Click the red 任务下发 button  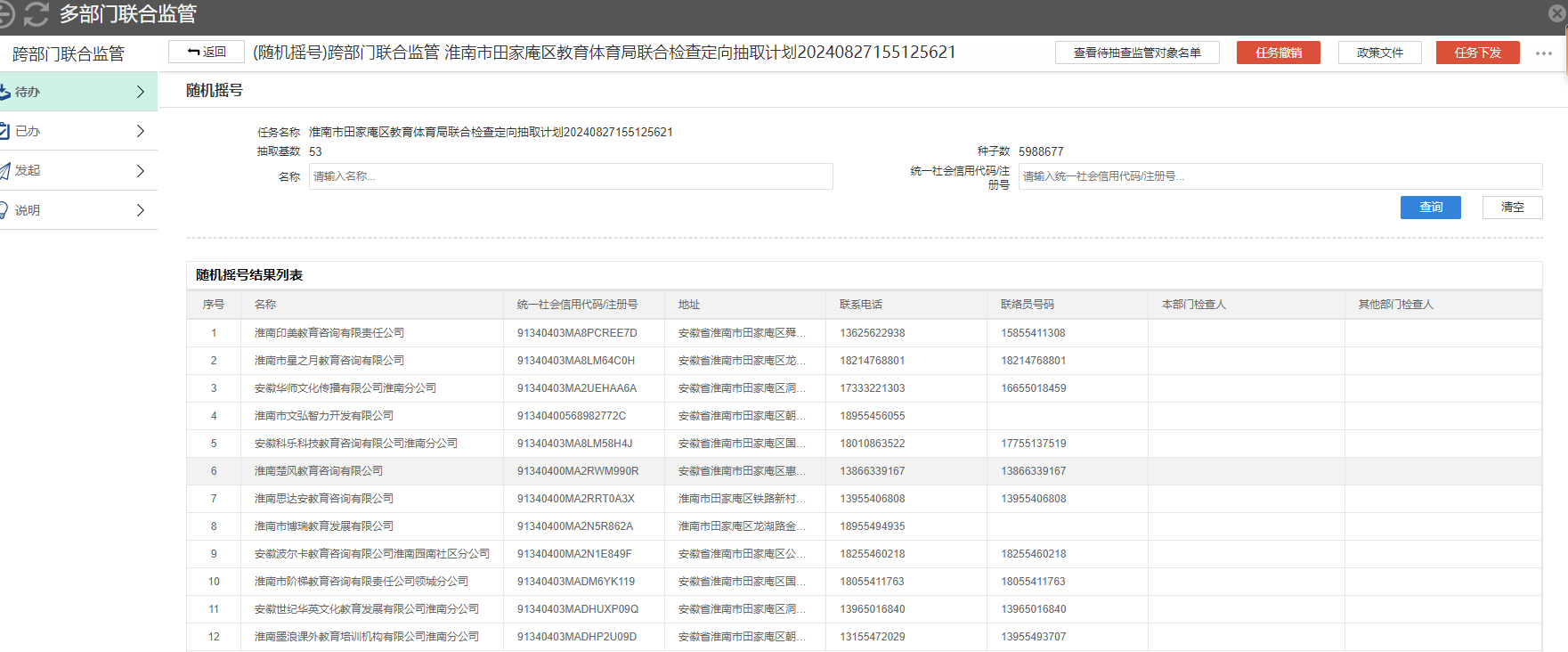(1478, 53)
